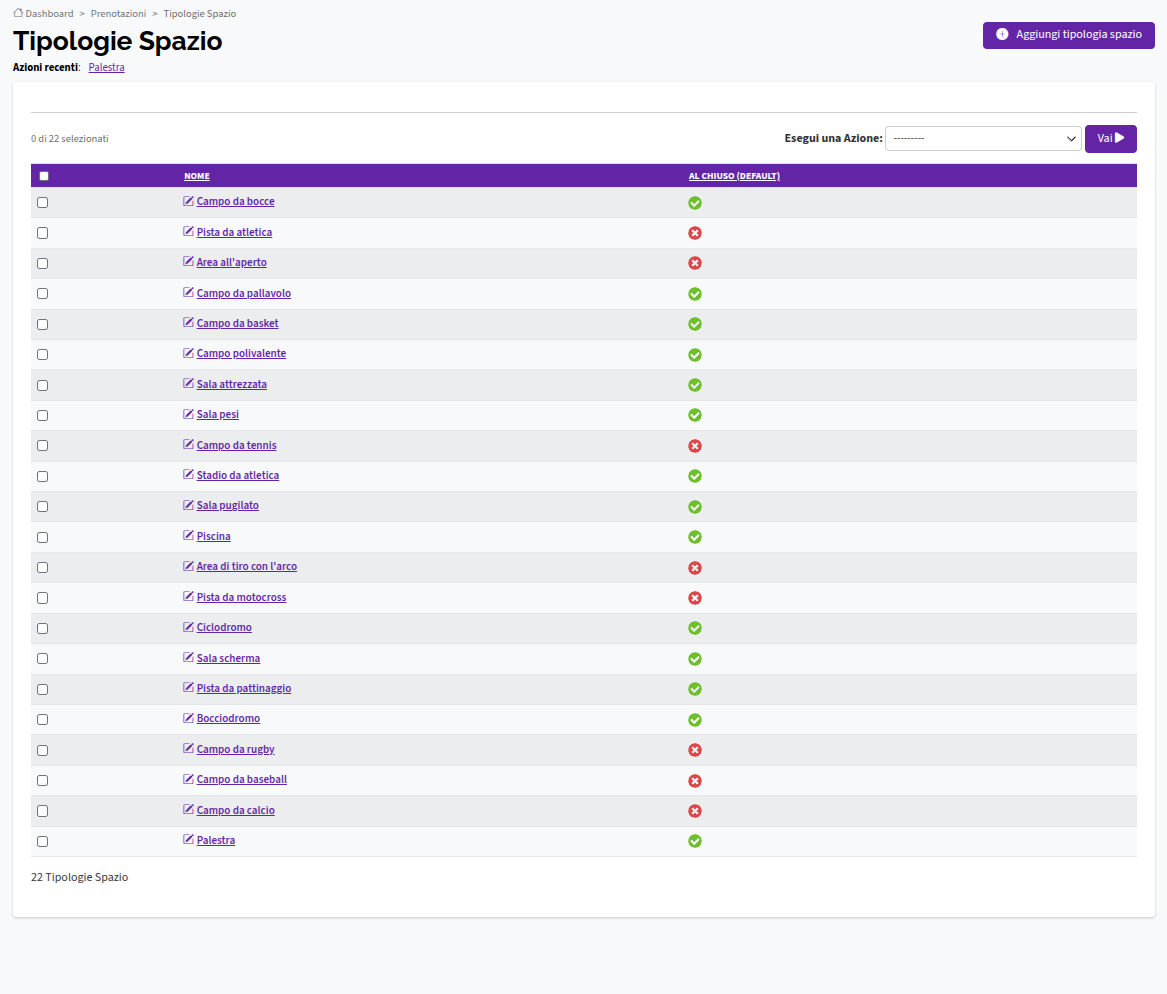Screen dimensions: 1167x994
Task: Open the Esegui una Azione dropdown
Action: (982, 138)
